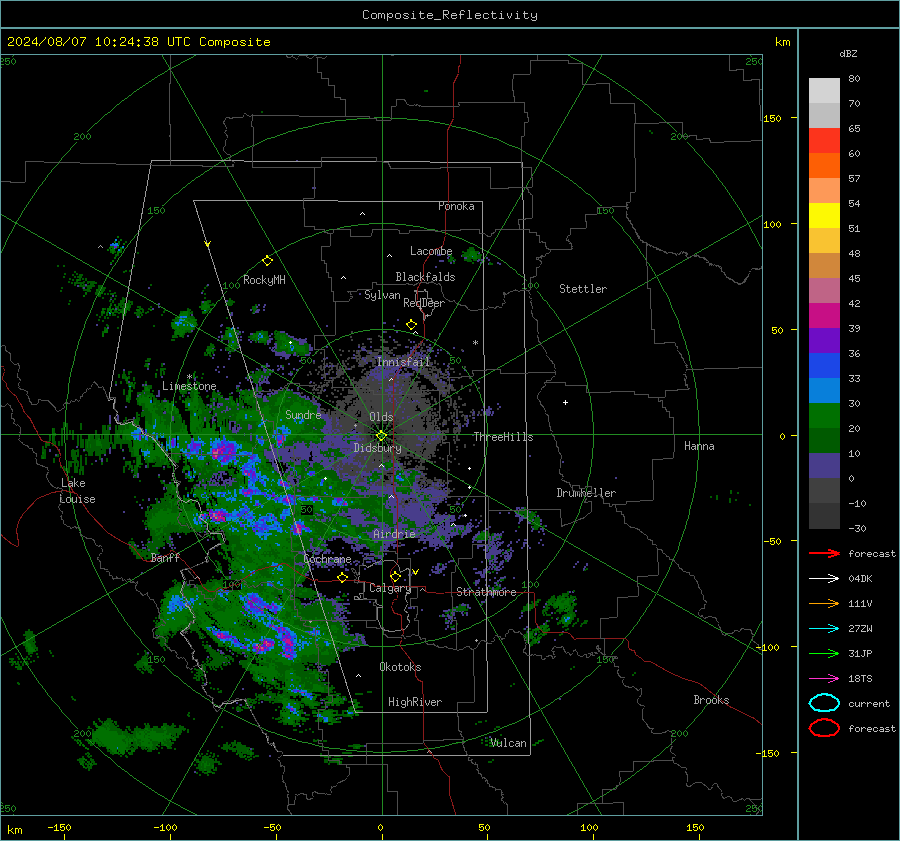Select the 42 dBZ magenta swatch
The image size is (900, 841).
pos(824,315)
